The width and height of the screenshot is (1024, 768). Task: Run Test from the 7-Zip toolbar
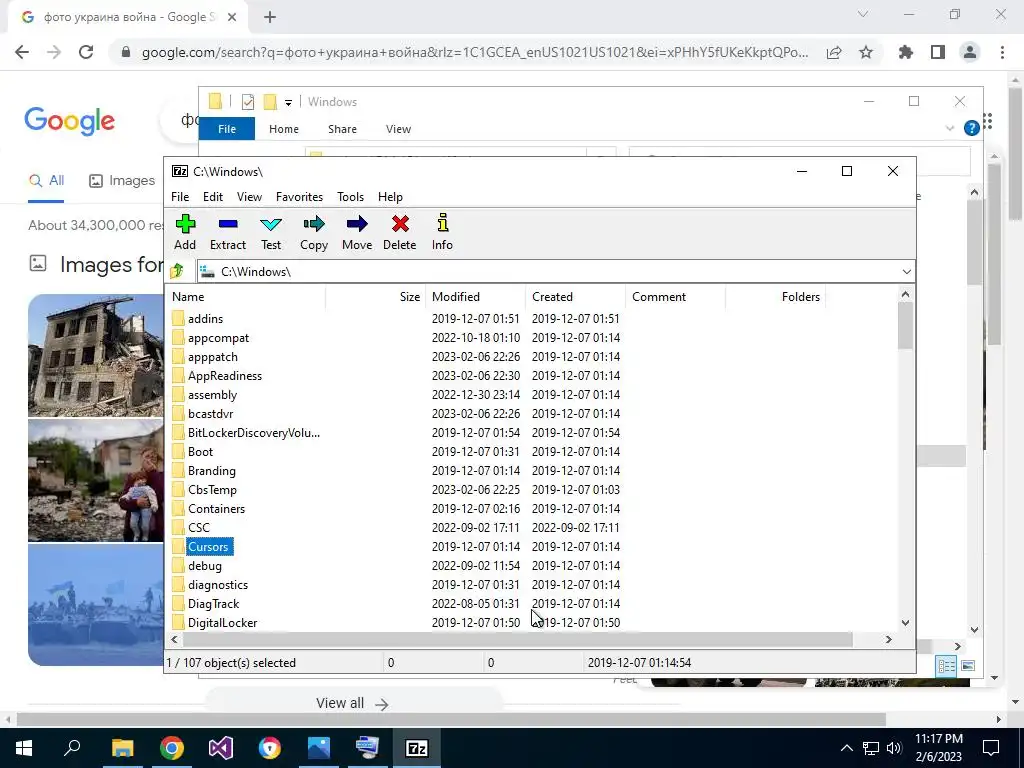[271, 232]
